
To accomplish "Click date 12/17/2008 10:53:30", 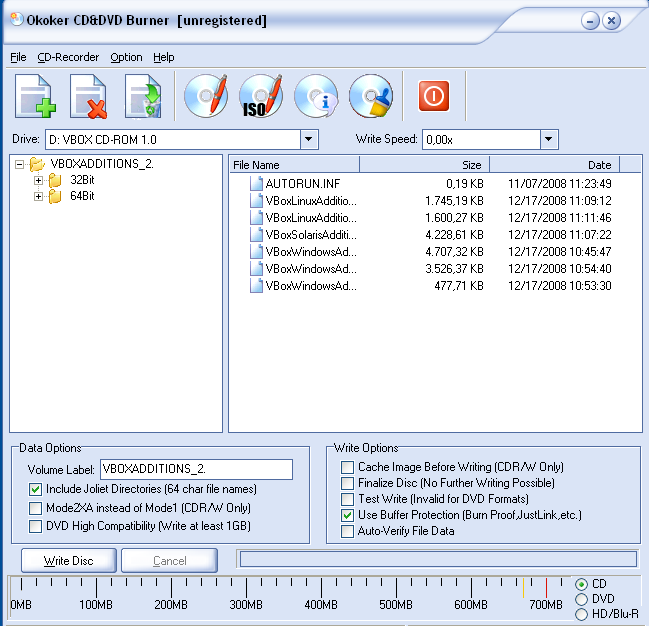I will coord(560,286).
